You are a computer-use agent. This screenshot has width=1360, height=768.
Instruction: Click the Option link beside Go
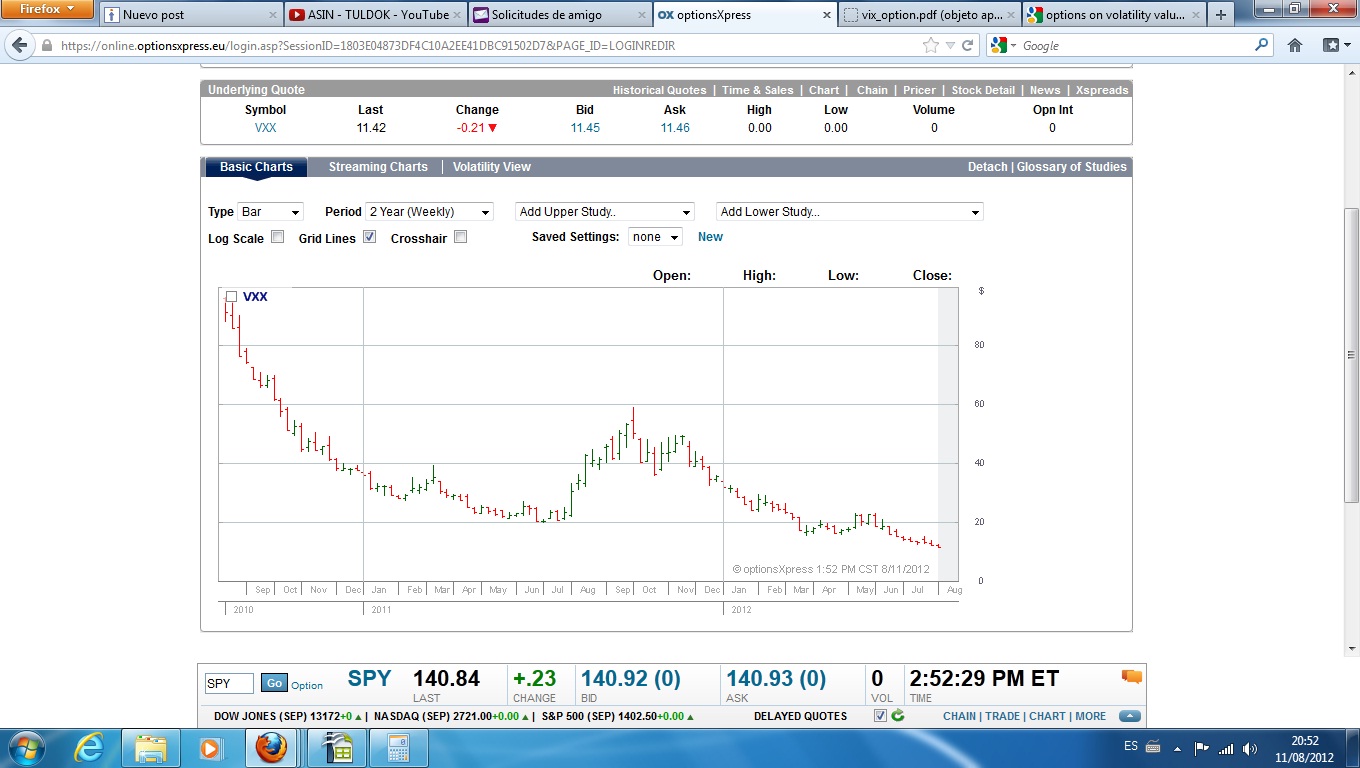point(307,685)
